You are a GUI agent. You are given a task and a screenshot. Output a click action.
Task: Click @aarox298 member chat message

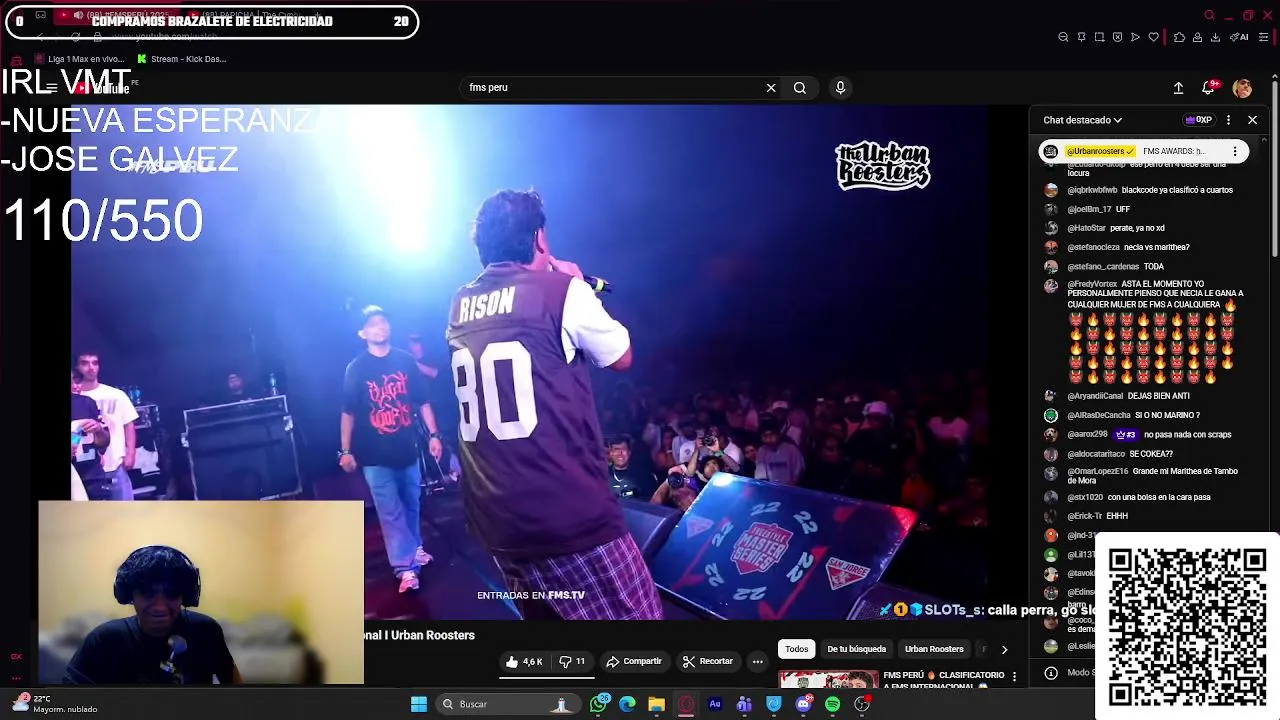(1138, 435)
